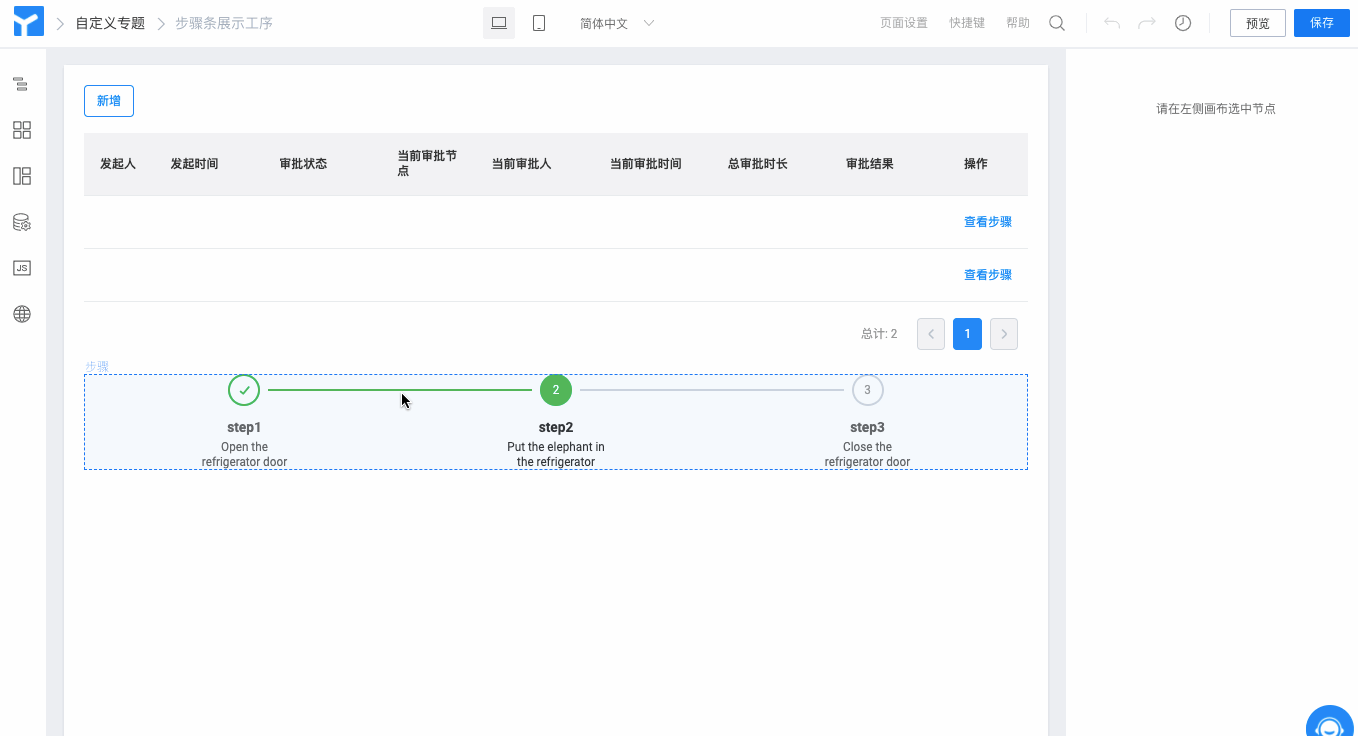Viewport: 1358px width, 736px height.
Task: Click the redo arrow icon
Action: (x=1147, y=23)
